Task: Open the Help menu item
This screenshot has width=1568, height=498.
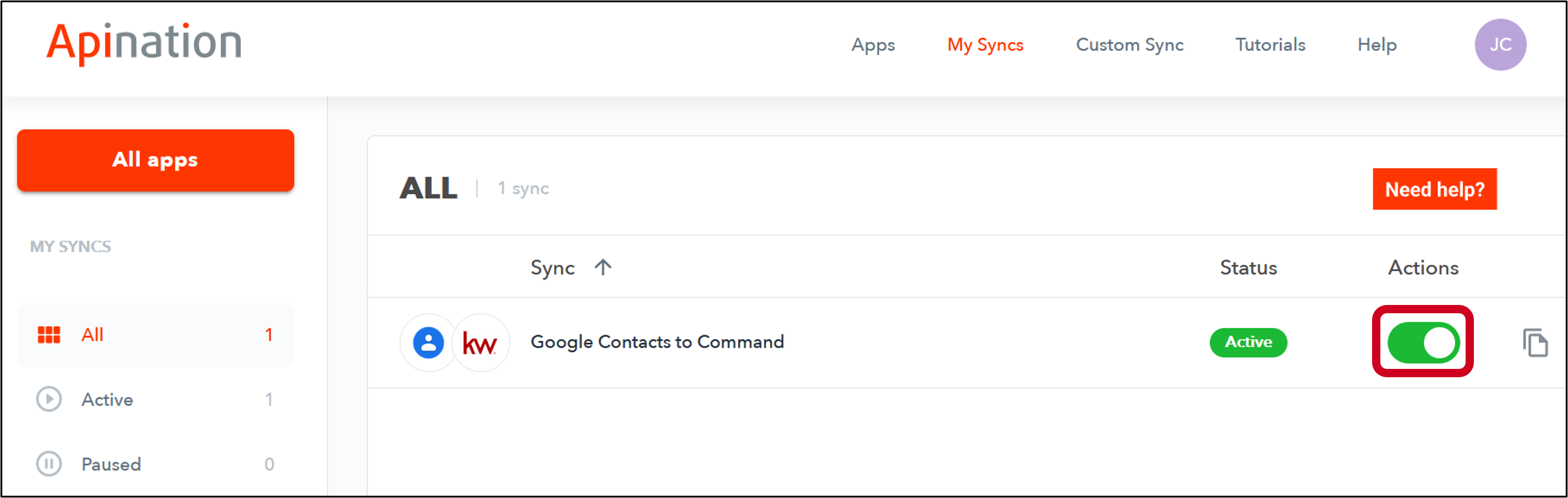Action: pos(1377,45)
